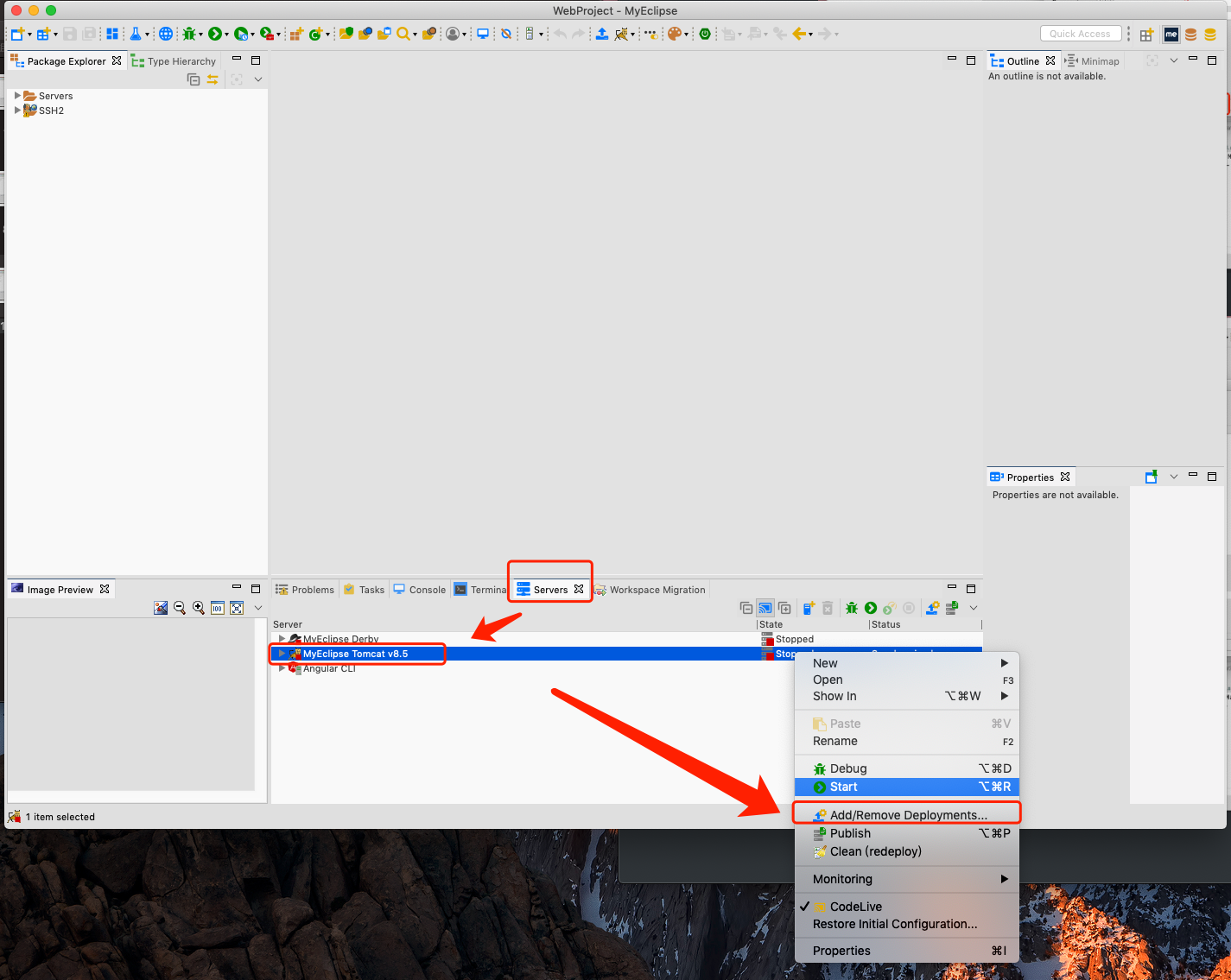Switch to the MyEclipse 'me' perspective icon

click(x=1171, y=35)
